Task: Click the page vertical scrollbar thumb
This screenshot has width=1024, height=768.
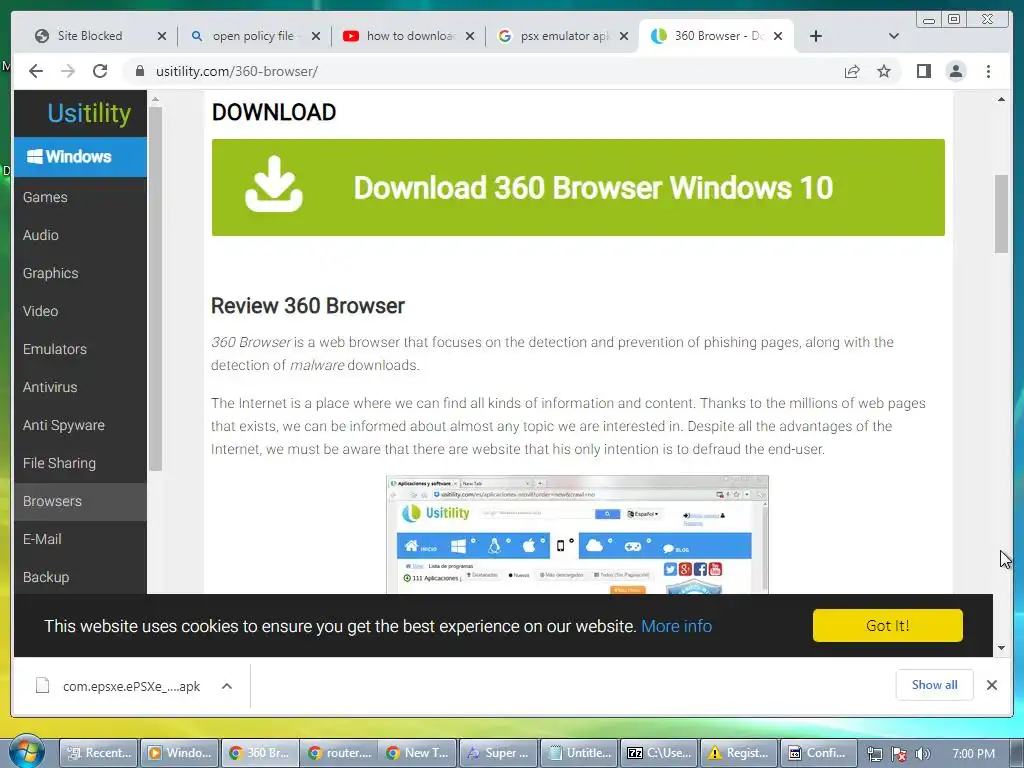Action: tap(1001, 214)
